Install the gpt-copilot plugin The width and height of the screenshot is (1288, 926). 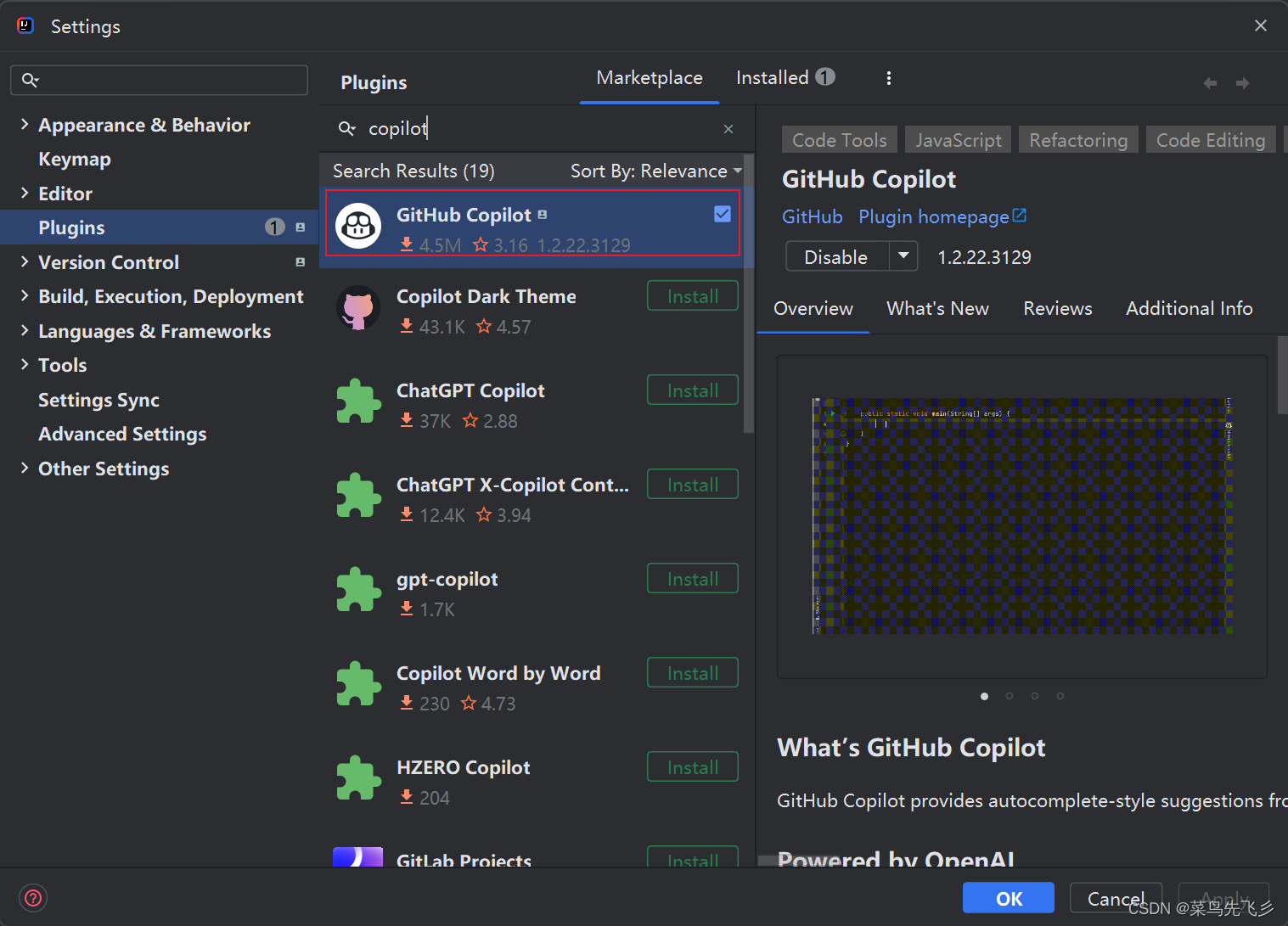click(x=693, y=579)
